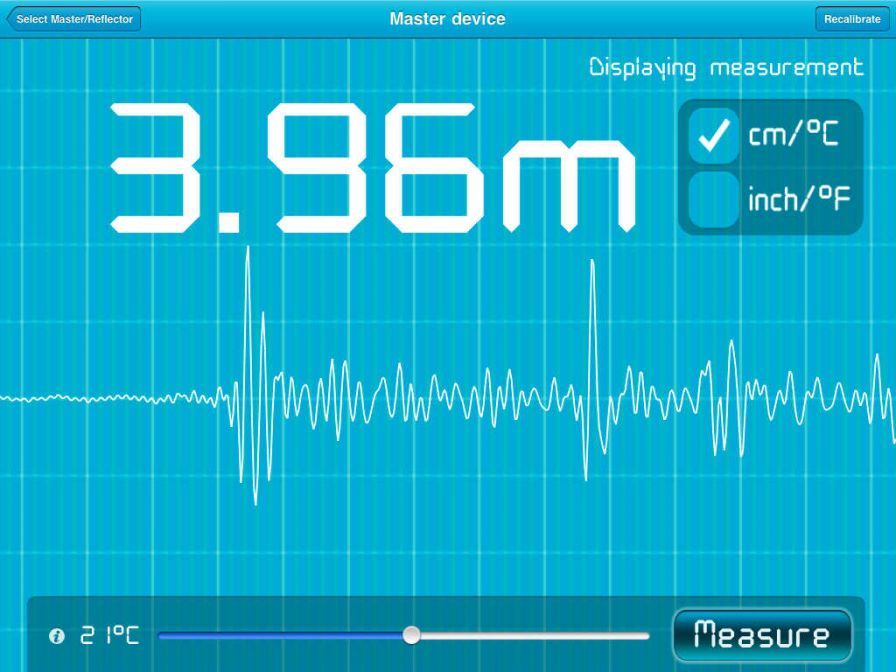This screenshot has width=896, height=672.
Task: Select the inch/°F unit label
Action: 798,199
